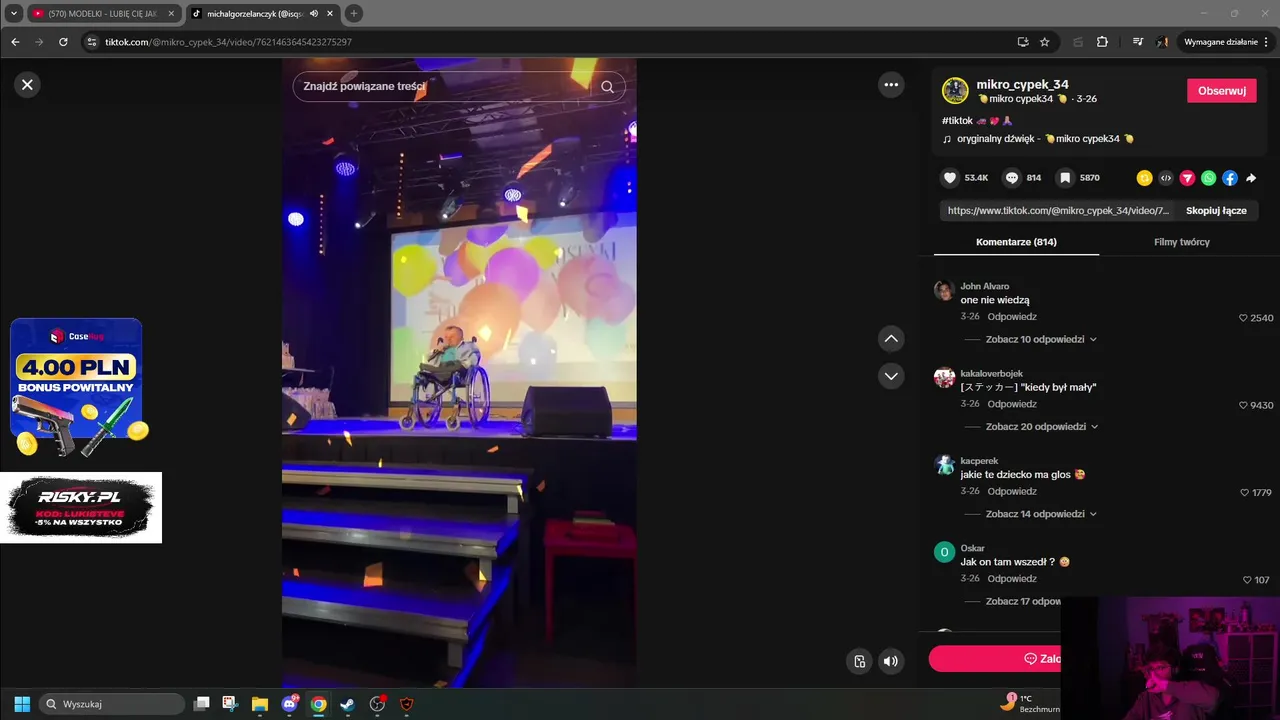Open Chrome profile avatar
The height and width of the screenshot is (720, 1280).
coord(1162,42)
